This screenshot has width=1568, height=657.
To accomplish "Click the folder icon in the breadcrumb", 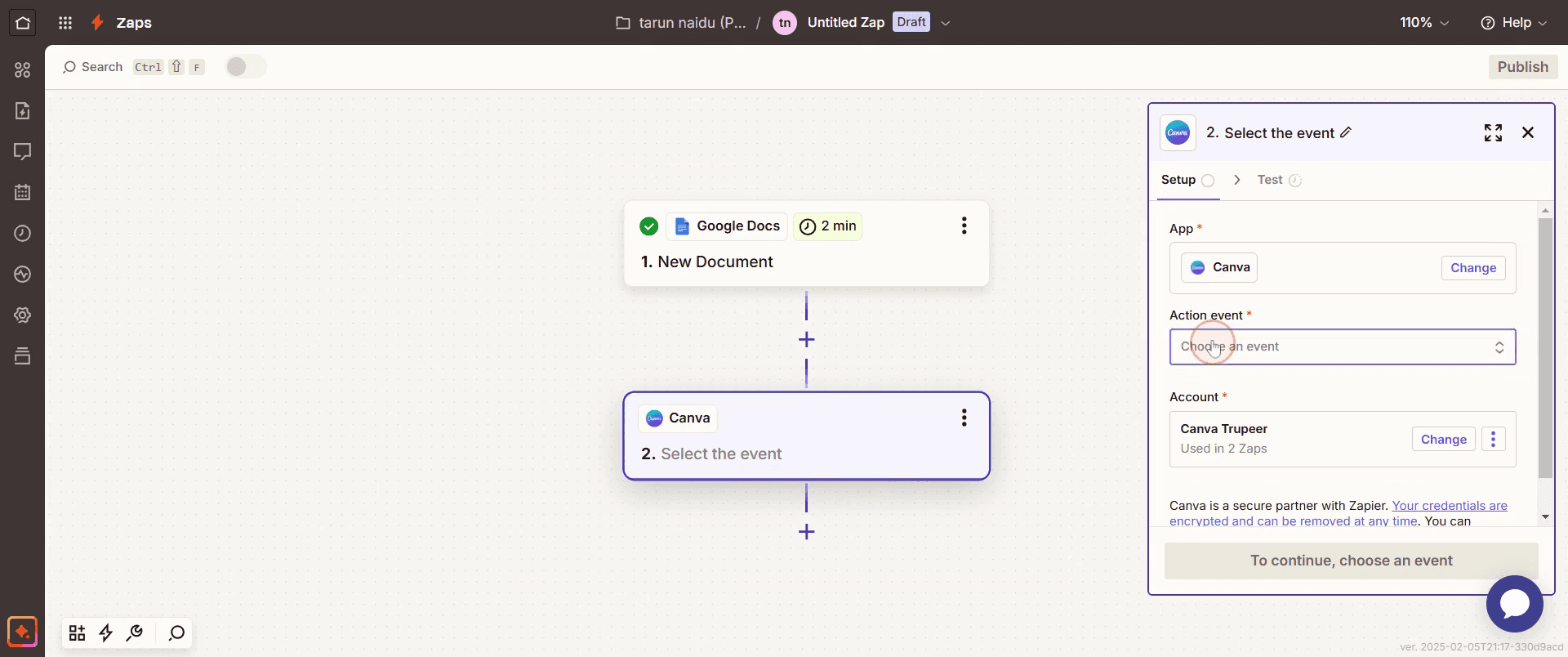I will tap(623, 23).
